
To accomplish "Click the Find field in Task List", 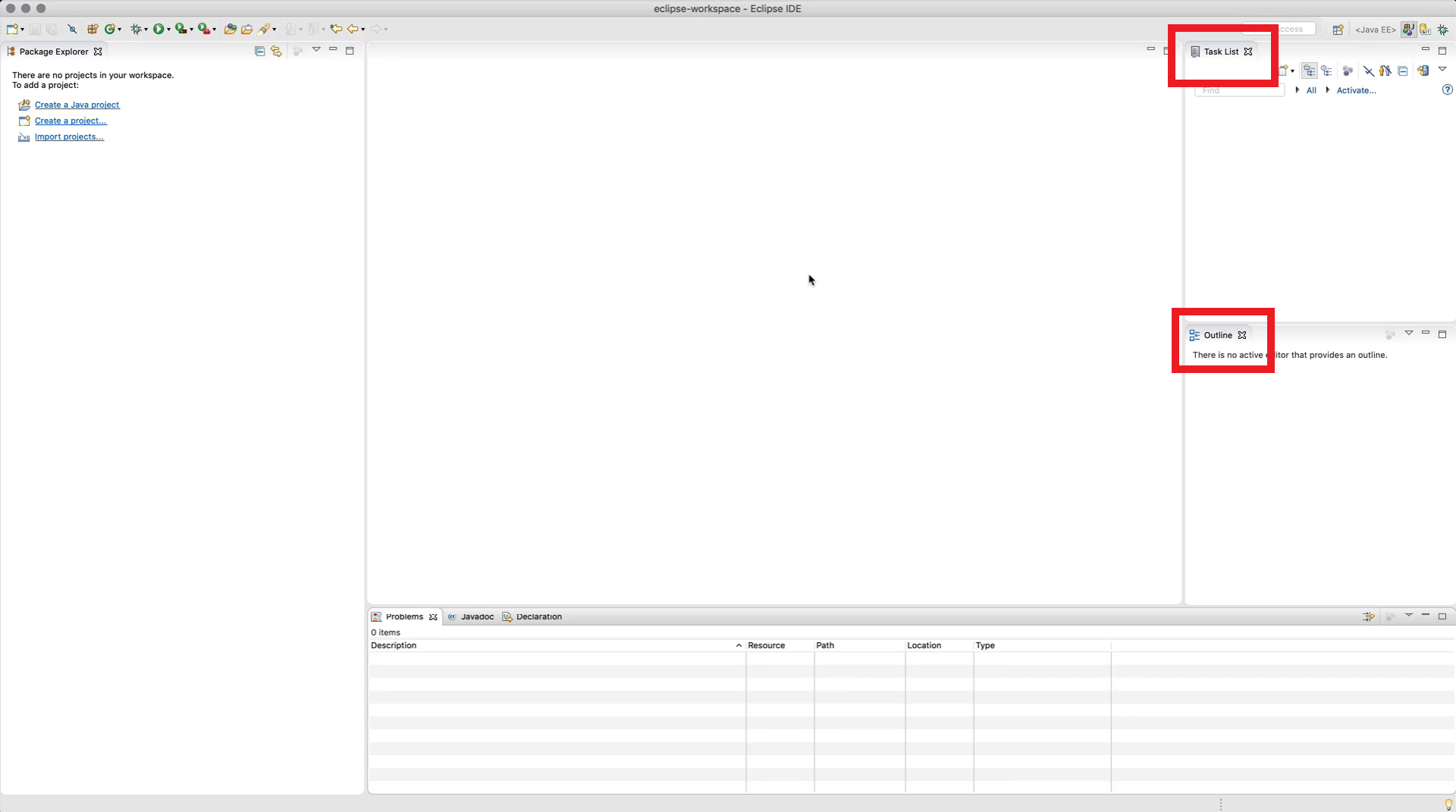I will [1240, 90].
